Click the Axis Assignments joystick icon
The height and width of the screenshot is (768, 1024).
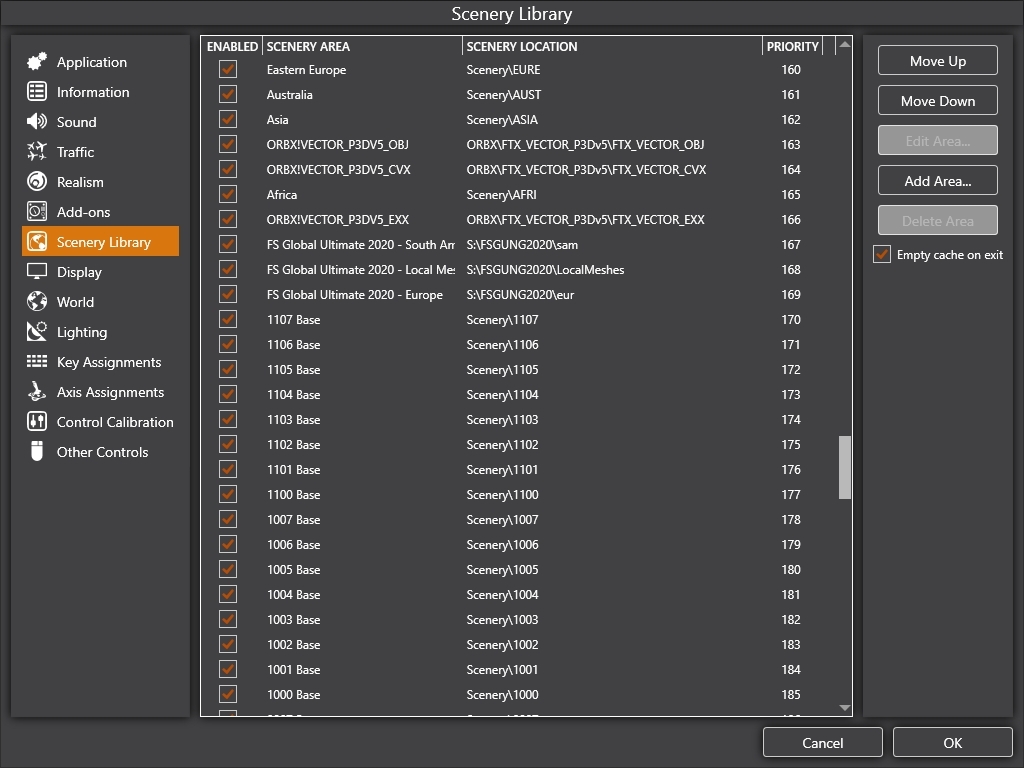coord(37,392)
